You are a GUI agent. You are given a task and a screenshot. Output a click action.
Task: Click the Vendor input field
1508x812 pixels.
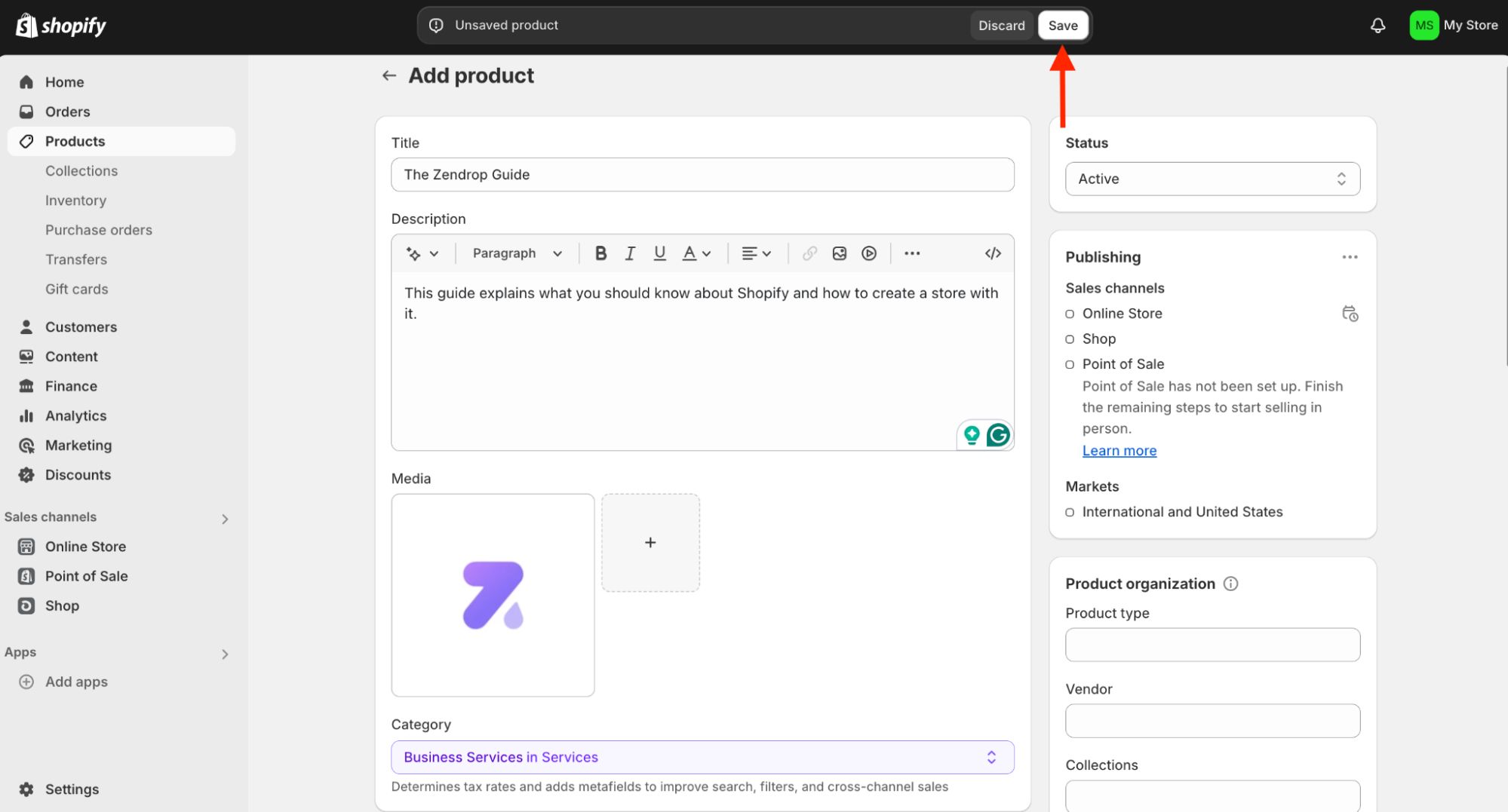[x=1212, y=720]
